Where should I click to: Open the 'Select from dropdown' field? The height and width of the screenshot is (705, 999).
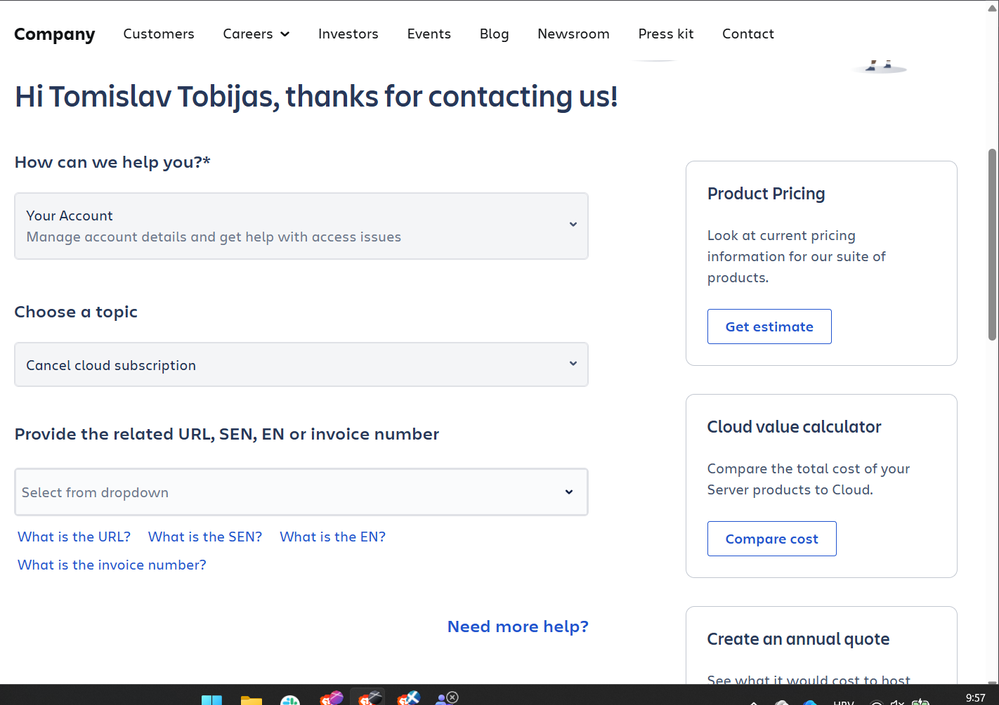[301, 492]
